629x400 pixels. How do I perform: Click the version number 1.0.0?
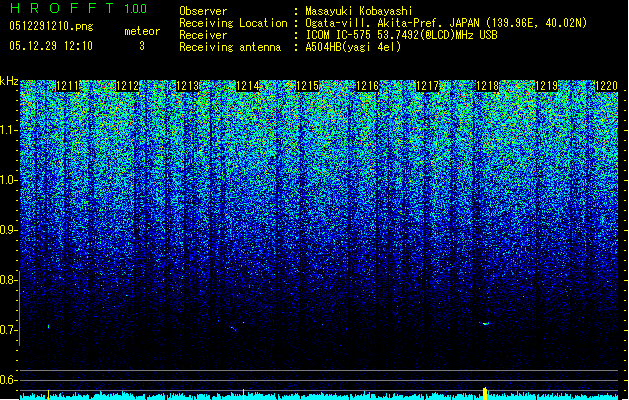136,9
